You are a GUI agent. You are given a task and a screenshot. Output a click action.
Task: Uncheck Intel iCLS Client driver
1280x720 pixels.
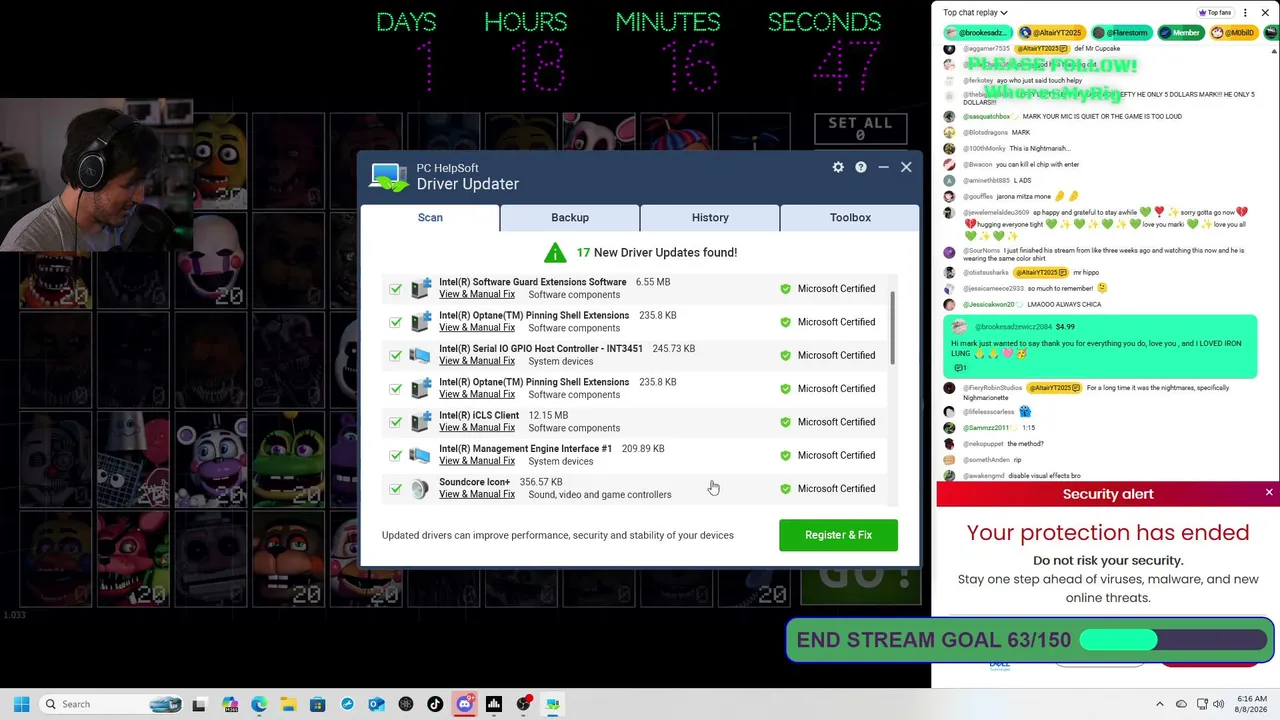point(396,422)
